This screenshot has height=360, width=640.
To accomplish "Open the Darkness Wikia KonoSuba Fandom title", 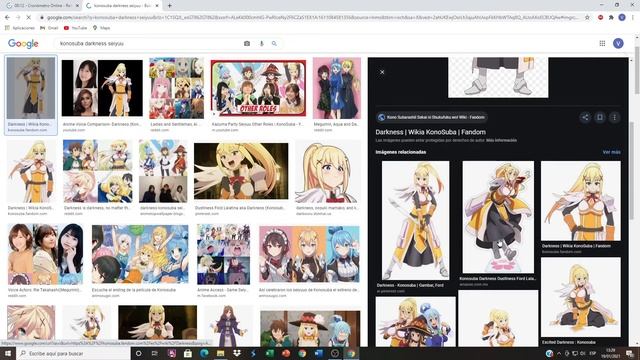I will 431,132.
